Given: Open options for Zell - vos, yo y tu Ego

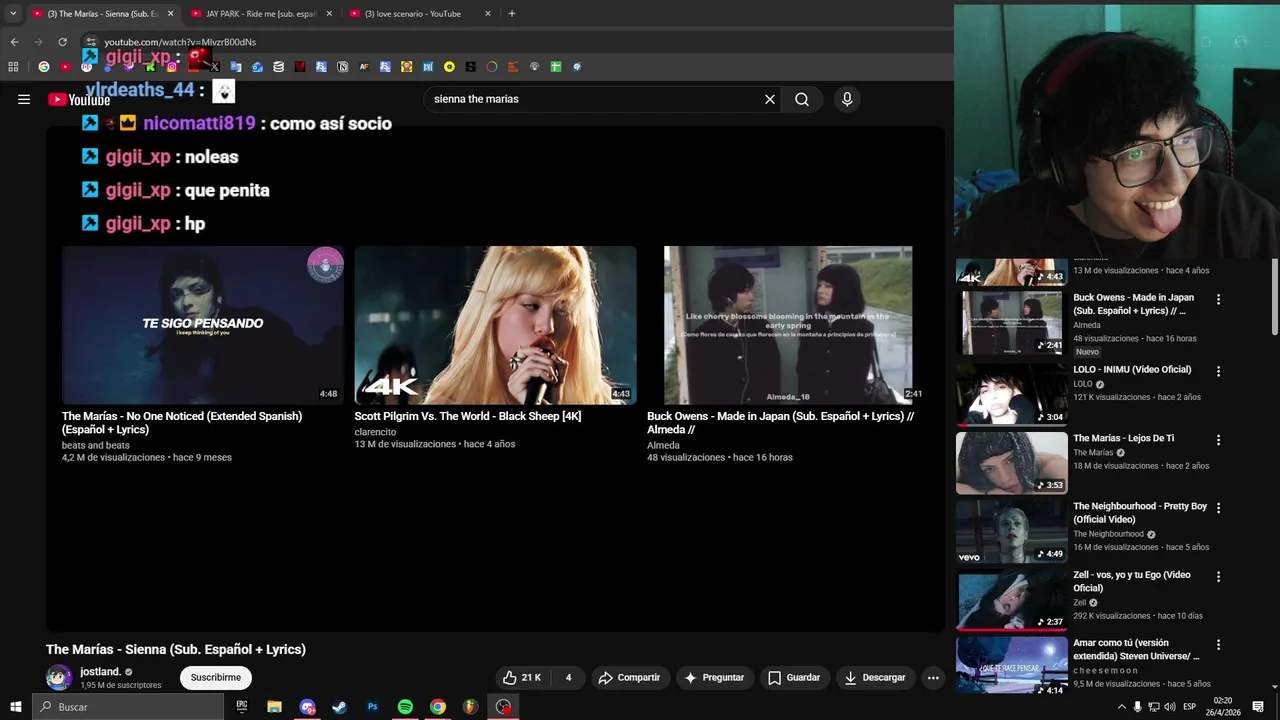Looking at the screenshot, I should 1218,577.
